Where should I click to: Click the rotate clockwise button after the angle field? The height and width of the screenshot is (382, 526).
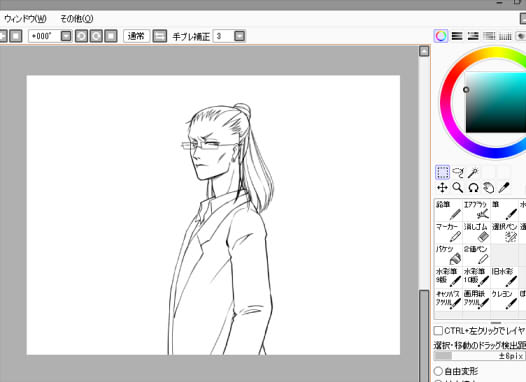[96, 36]
